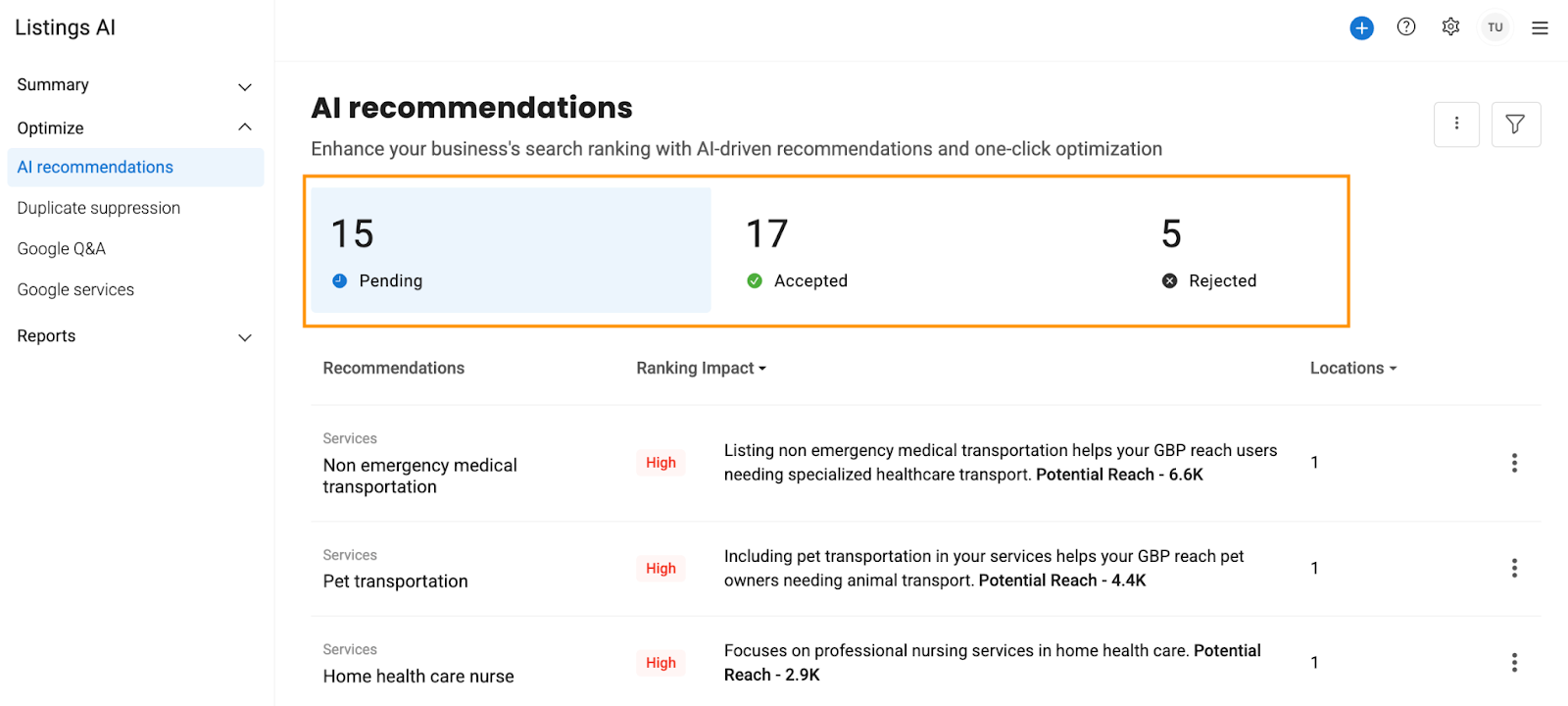Viewport: 1568px width, 706px height.
Task: Select the Pending recommendations tab
Action: click(512, 250)
